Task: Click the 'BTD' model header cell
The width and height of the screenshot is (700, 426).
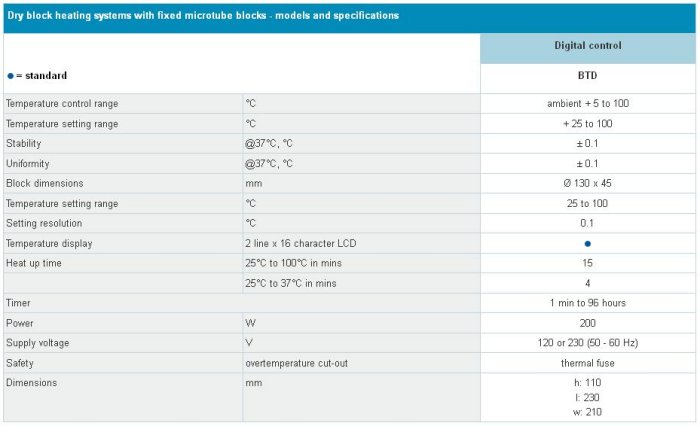Action: 588,75
